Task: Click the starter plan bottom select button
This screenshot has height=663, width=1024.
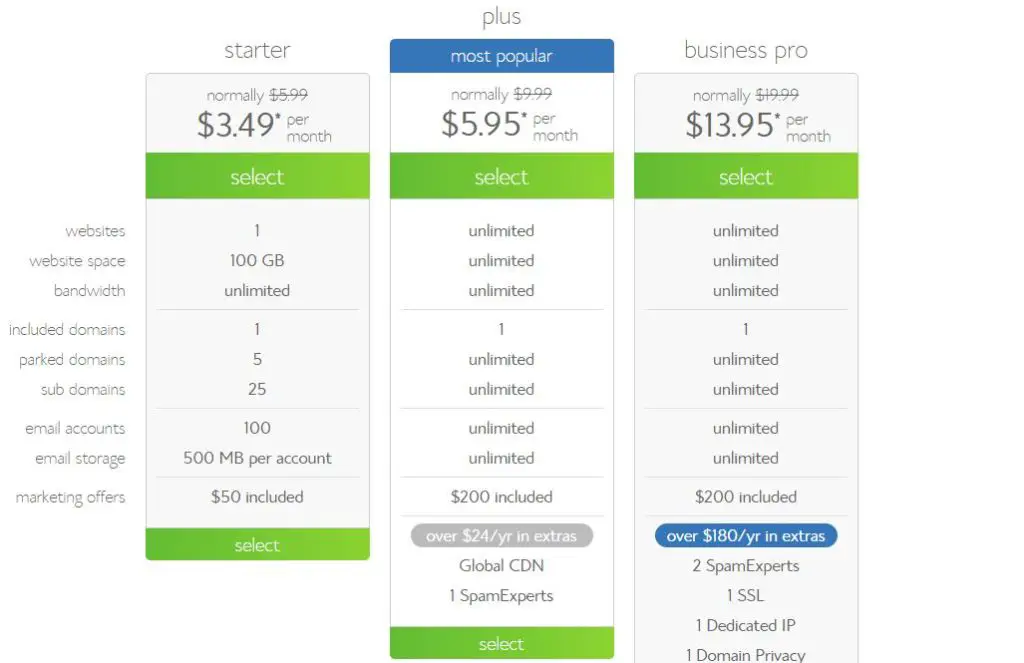Action: [x=257, y=544]
